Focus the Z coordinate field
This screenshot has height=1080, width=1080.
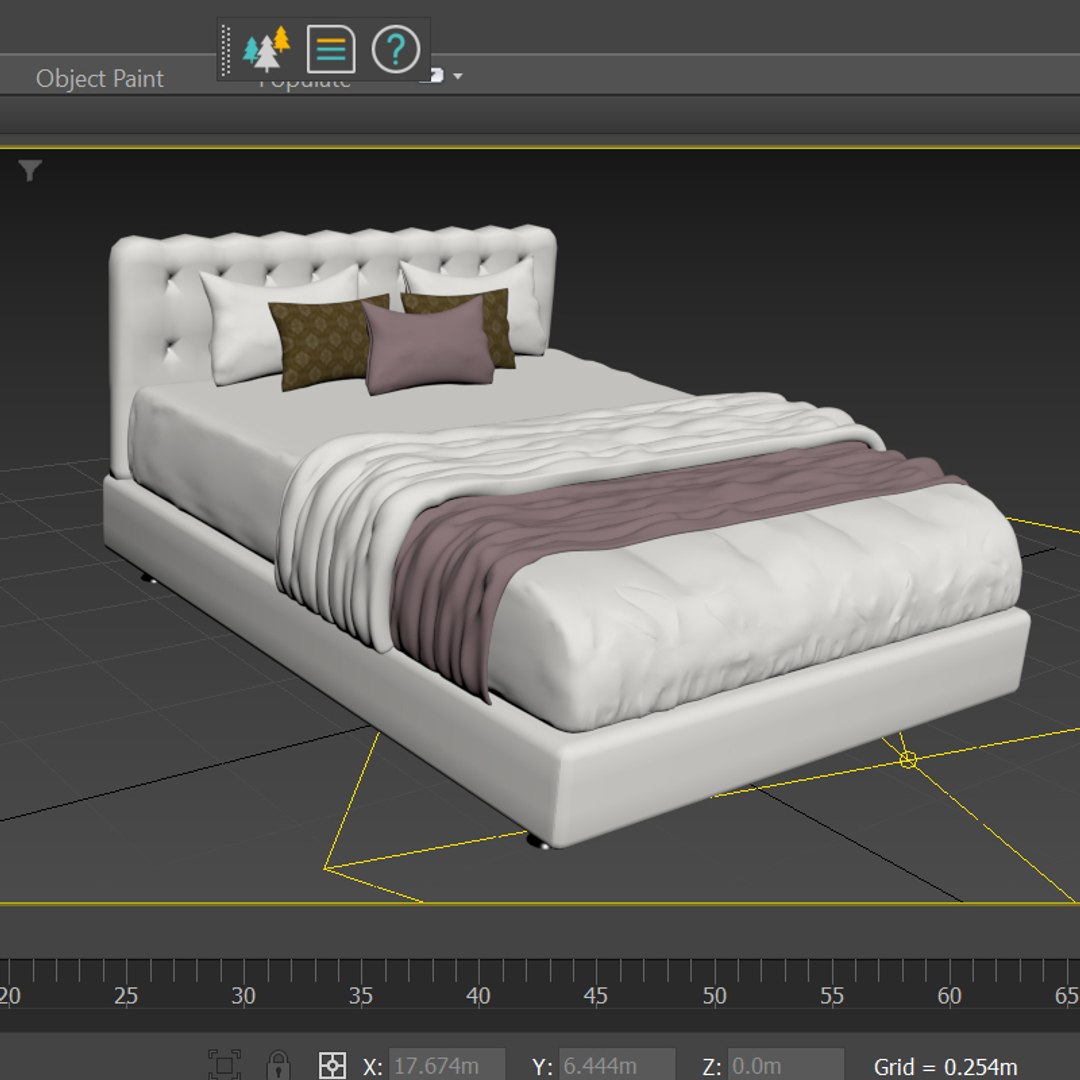[x=785, y=1065]
